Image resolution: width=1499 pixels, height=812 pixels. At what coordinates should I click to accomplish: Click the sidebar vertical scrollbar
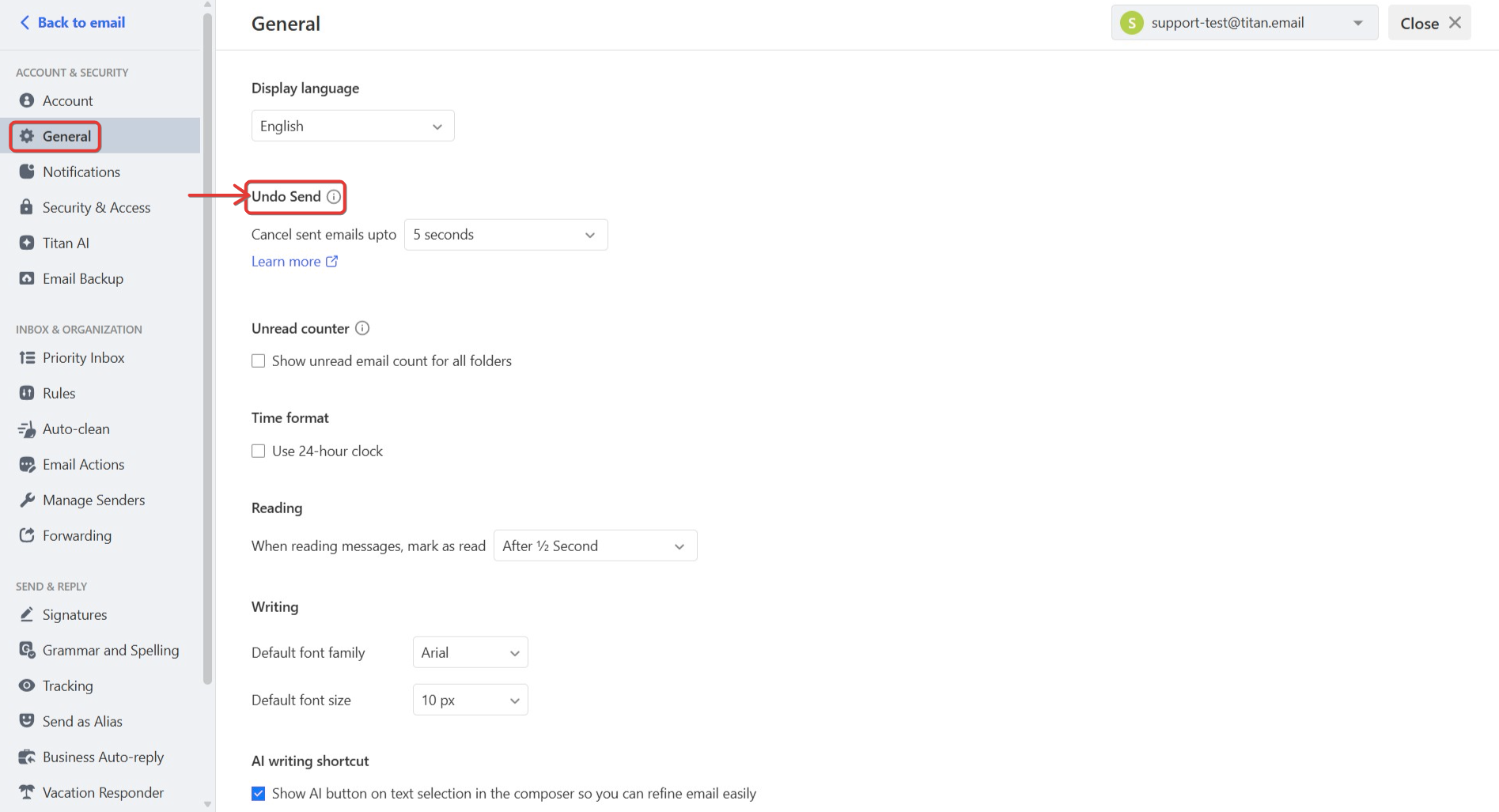coord(208,348)
